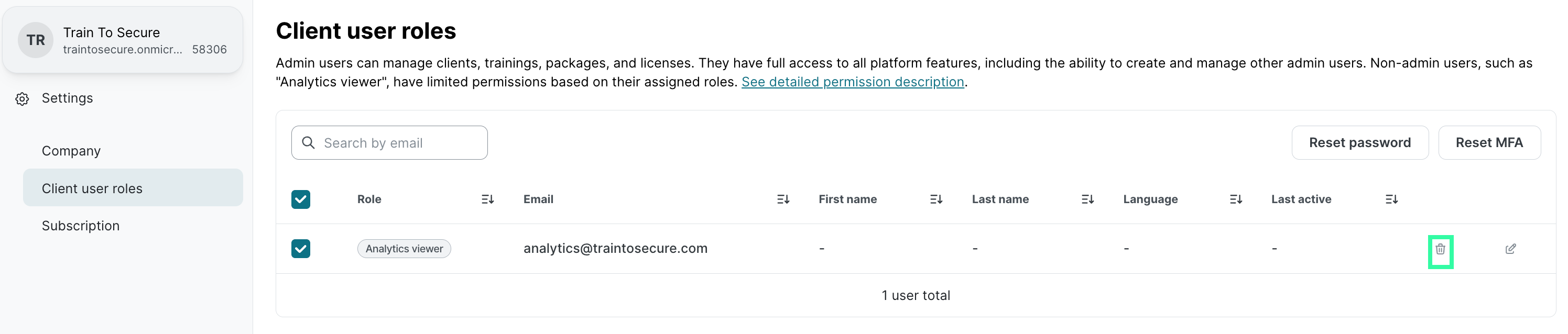Open the Train To Secure account switcher

122,40
